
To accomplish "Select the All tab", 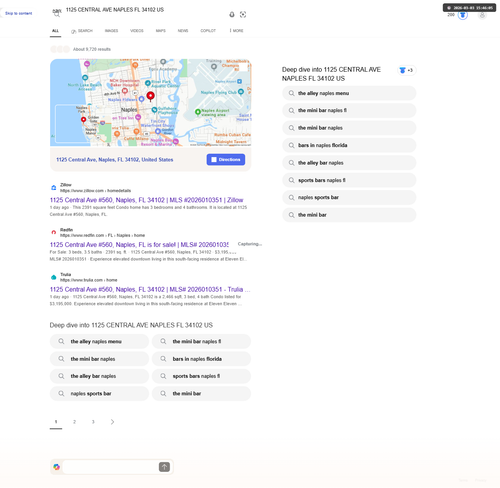I will tap(55, 31).
